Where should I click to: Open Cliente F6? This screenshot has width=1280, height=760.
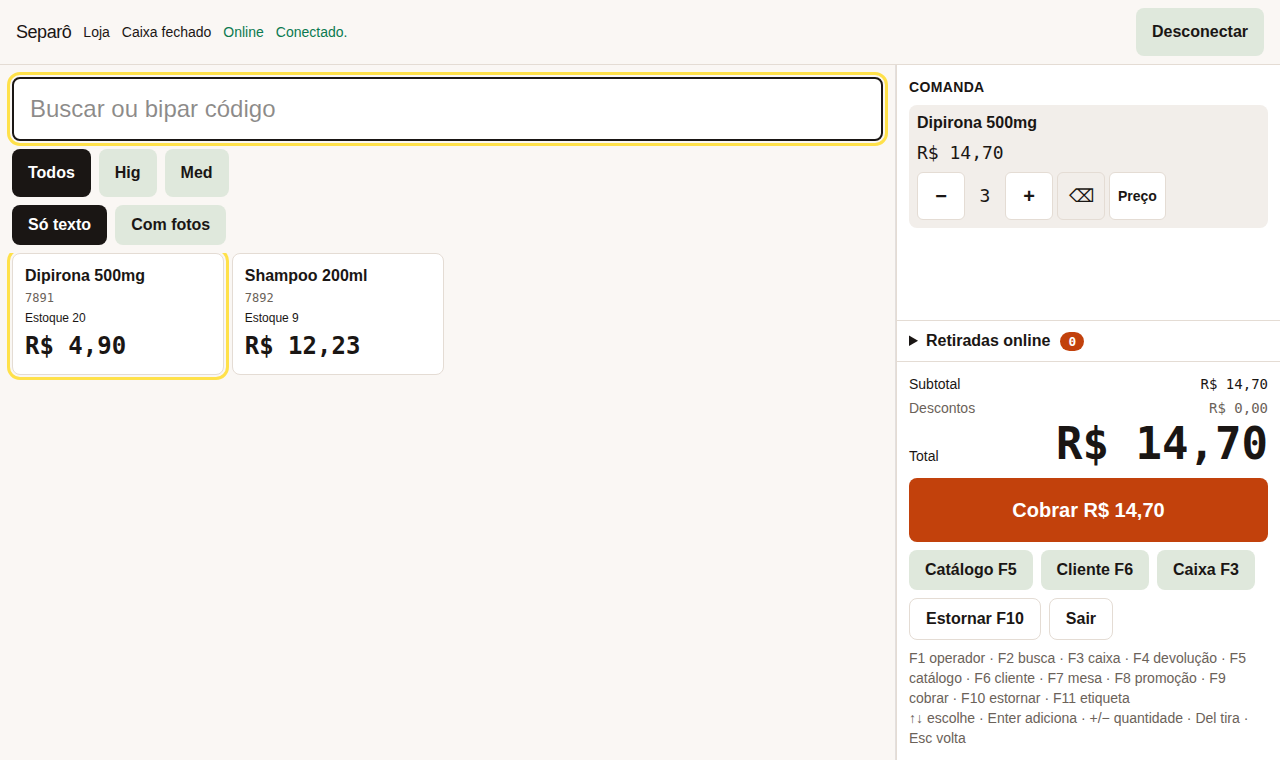[1095, 570]
